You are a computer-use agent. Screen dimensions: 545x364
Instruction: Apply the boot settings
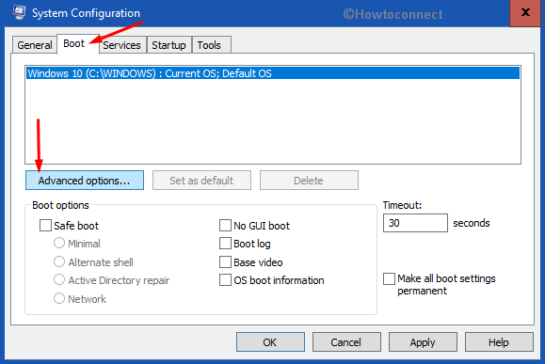(x=423, y=342)
